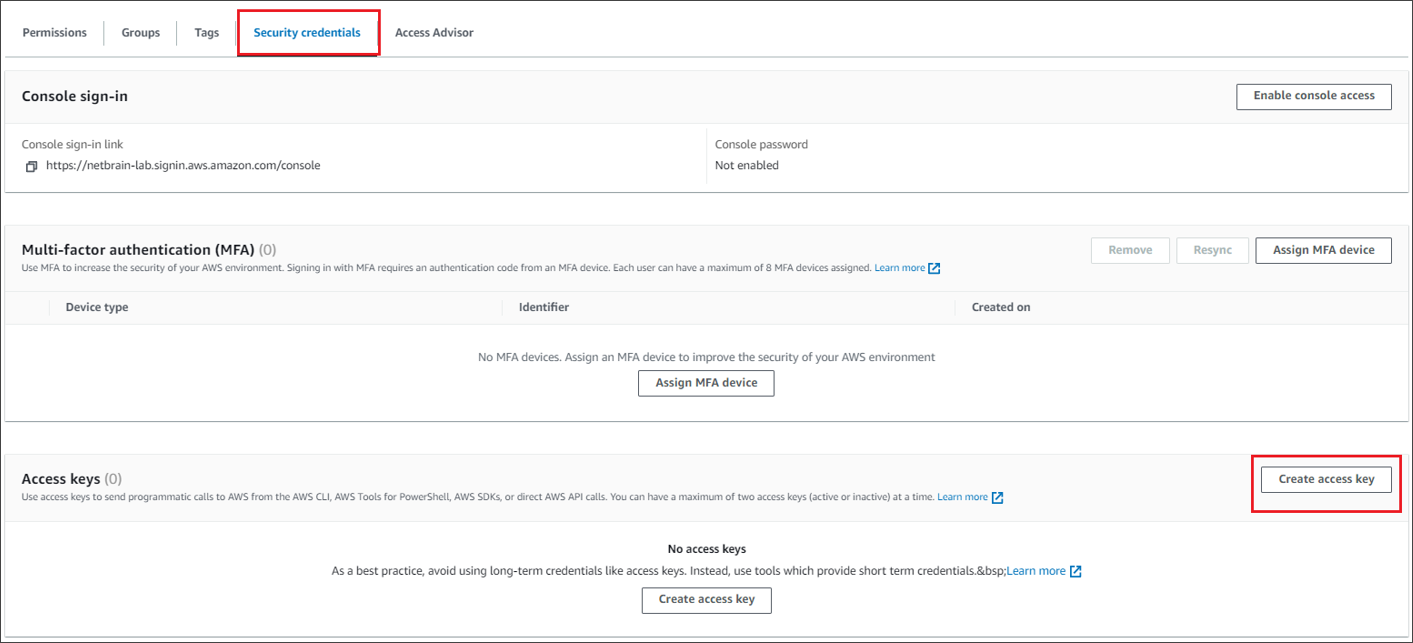The width and height of the screenshot is (1413, 643).
Task: Click external link icon beside MFA Learn more
Action: 934,268
